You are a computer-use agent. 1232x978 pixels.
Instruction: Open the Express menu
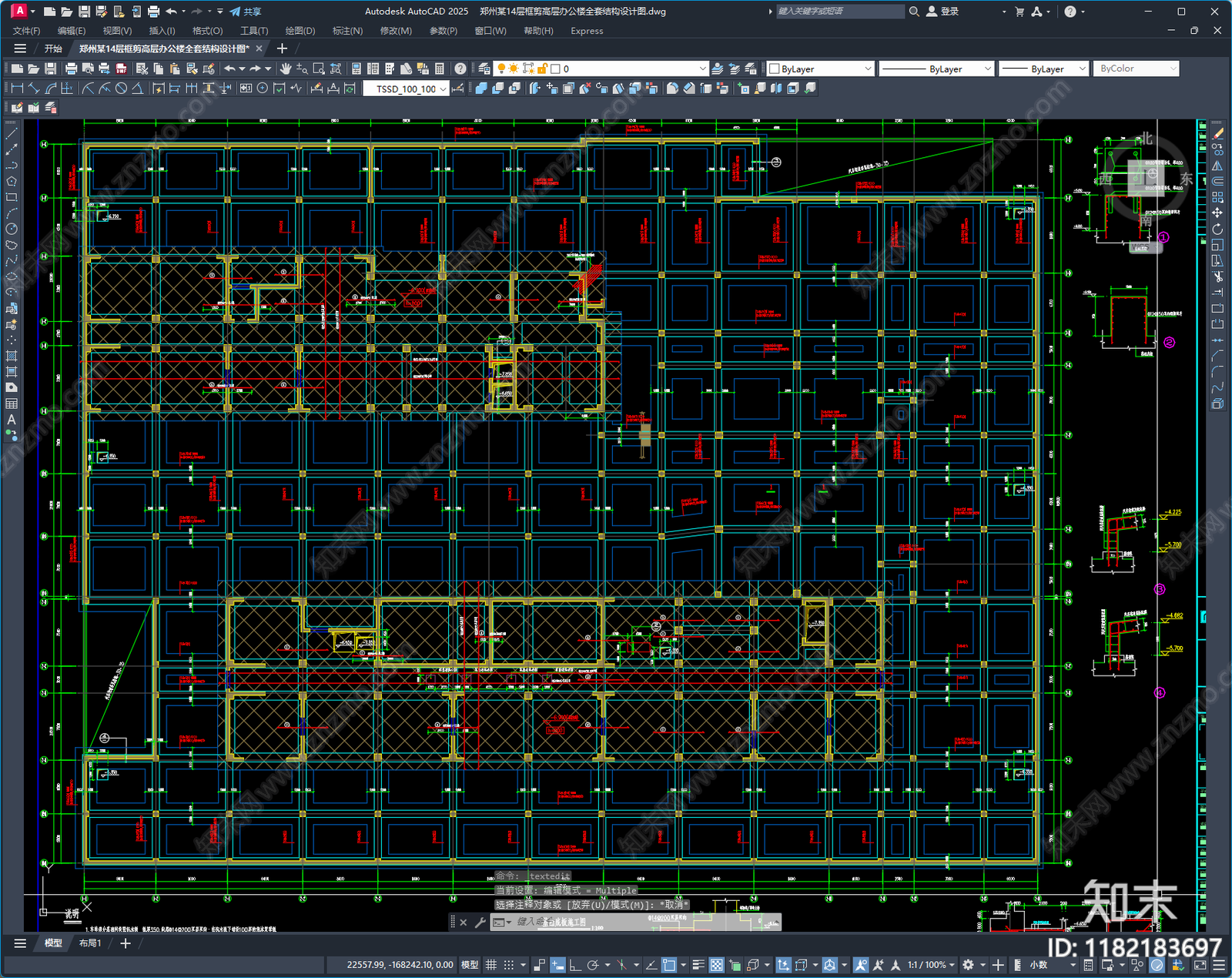tap(587, 31)
